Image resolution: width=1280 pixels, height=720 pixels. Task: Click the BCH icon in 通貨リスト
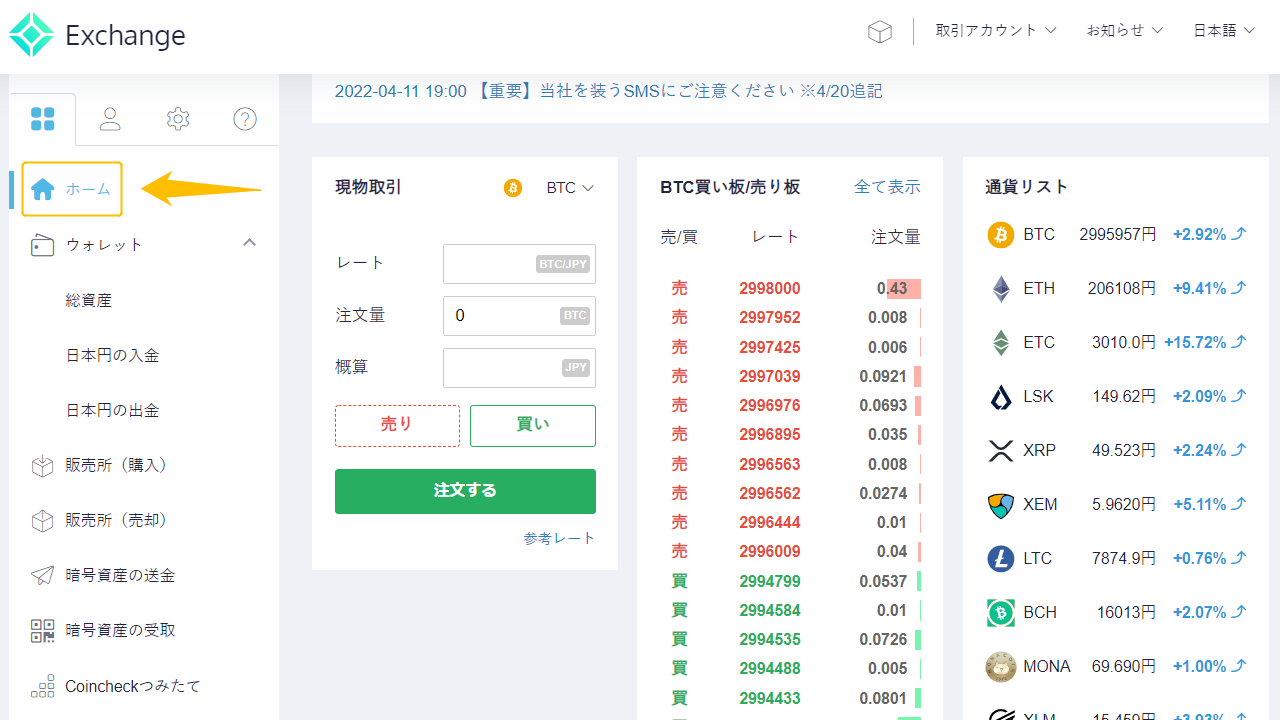tap(1001, 613)
